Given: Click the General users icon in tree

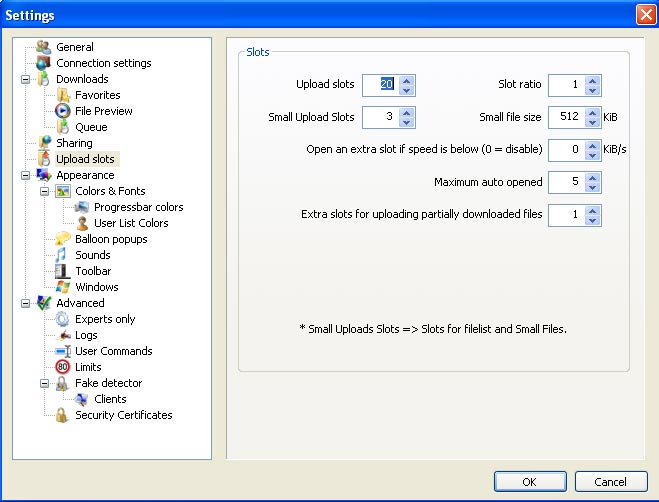Looking at the screenshot, I should [43, 47].
